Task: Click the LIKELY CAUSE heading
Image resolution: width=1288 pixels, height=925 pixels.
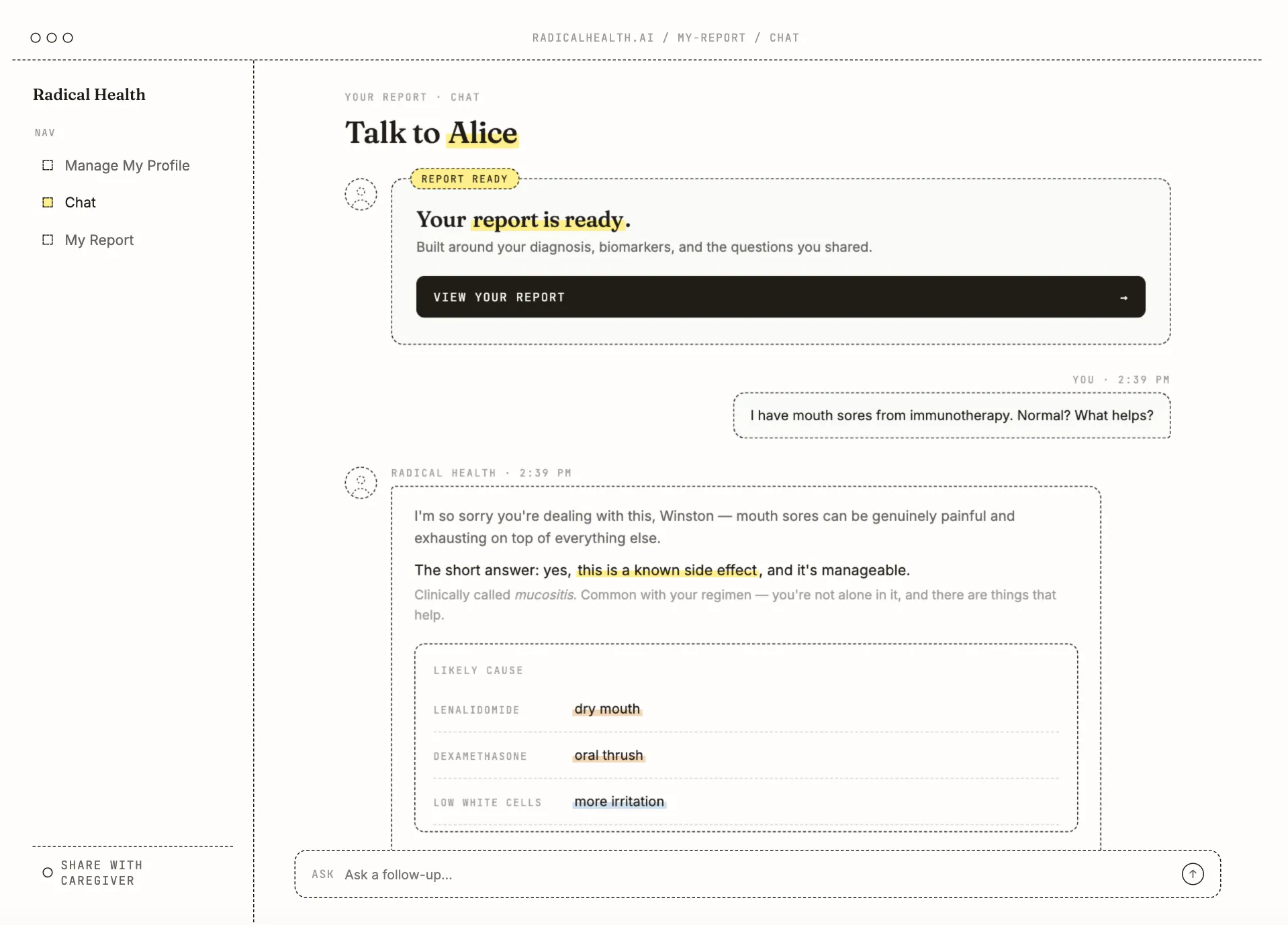Action: point(478,671)
